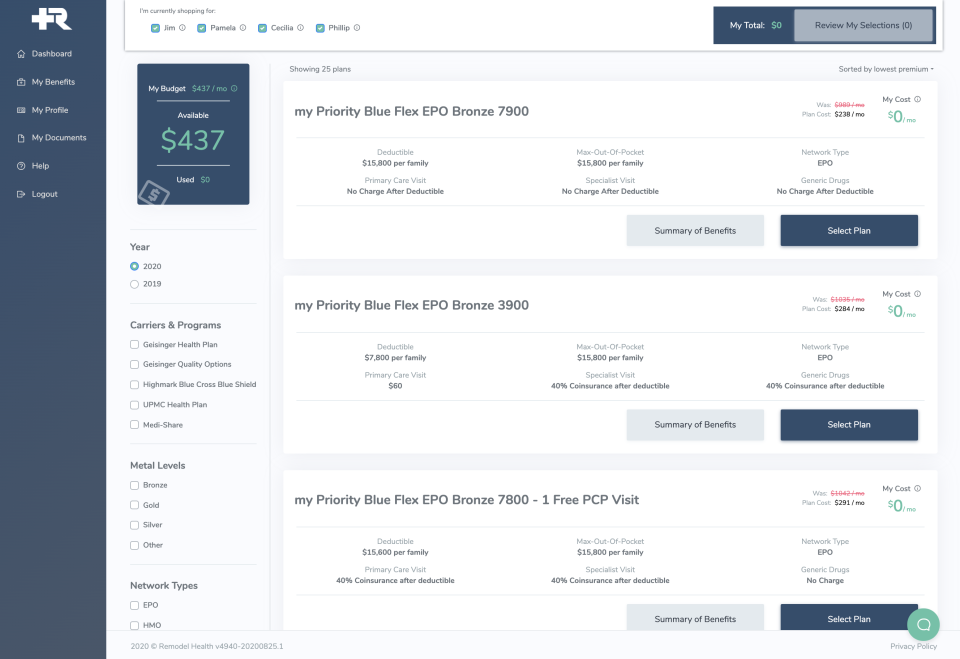Select Plan for Bronze 7800 Free PCP

tap(849, 617)
